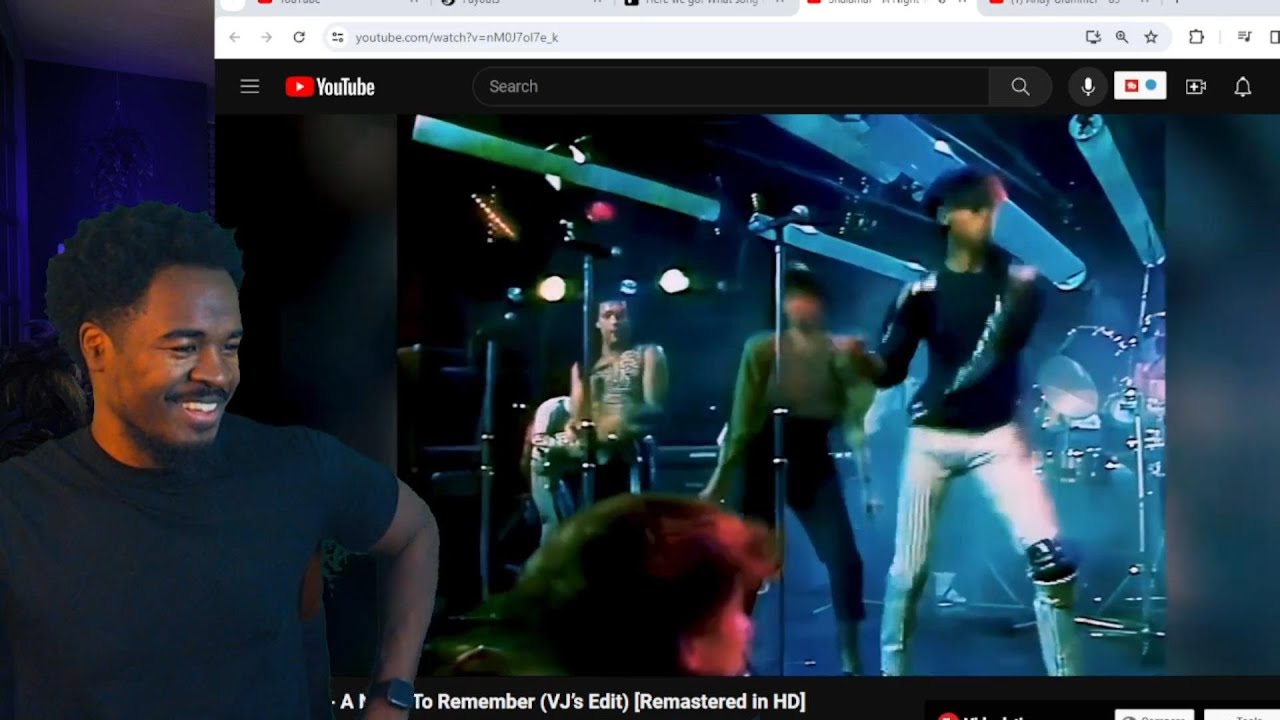
Task: Open the media controls toolbar icon
Action: 1245,37
